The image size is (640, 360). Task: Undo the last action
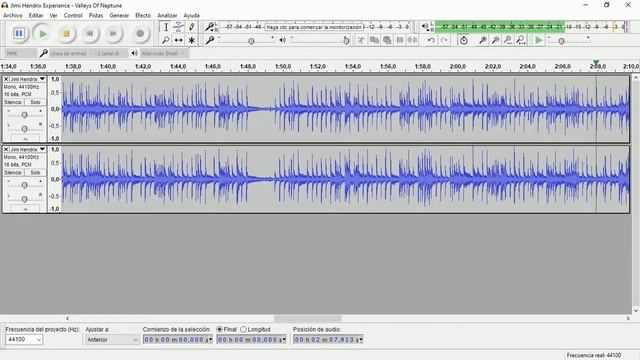pos(431,40)
